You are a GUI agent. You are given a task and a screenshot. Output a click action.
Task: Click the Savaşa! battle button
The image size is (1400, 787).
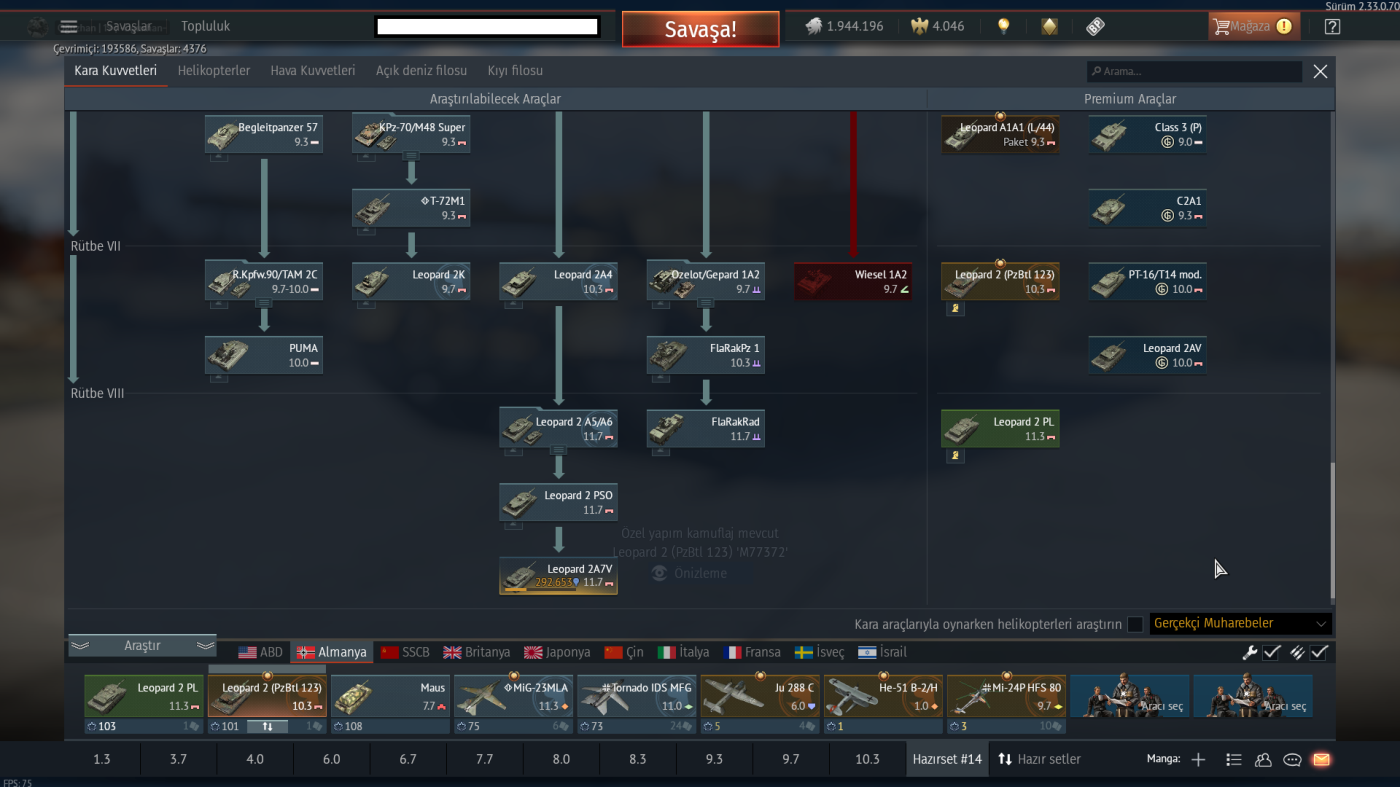[x=700, y=29]
